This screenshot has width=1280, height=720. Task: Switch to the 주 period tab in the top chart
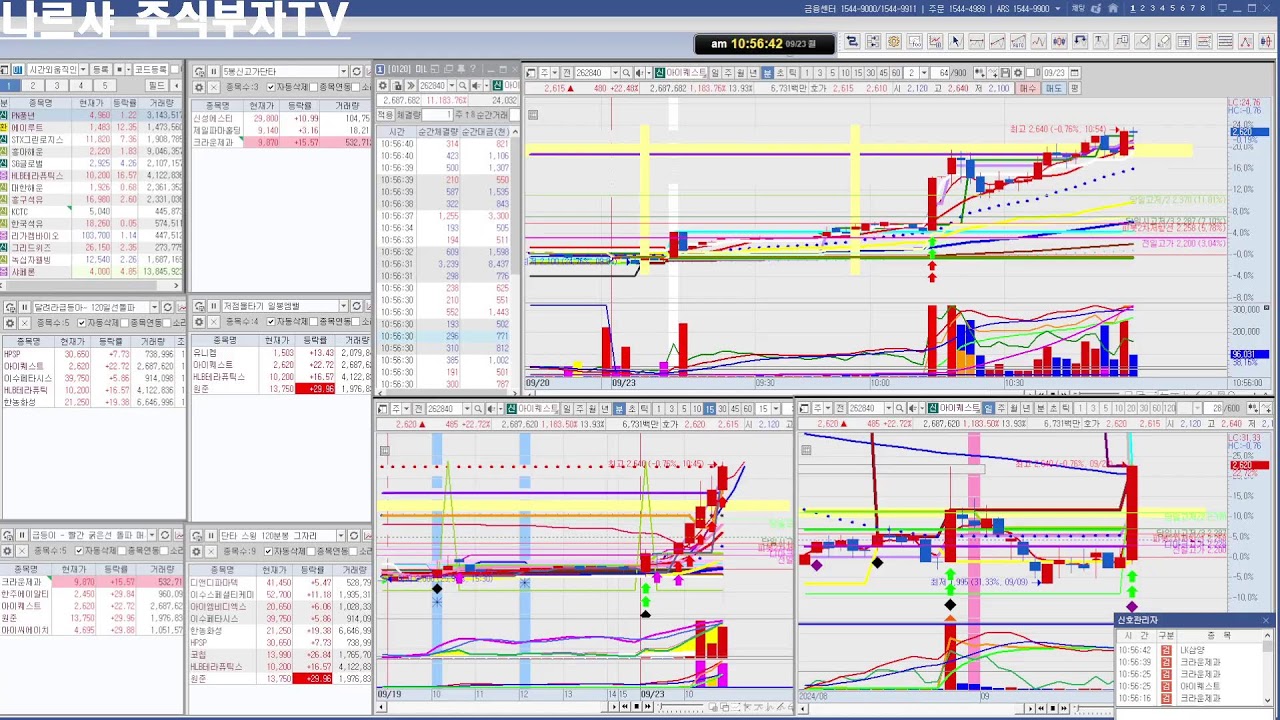[x=727, y=73]
